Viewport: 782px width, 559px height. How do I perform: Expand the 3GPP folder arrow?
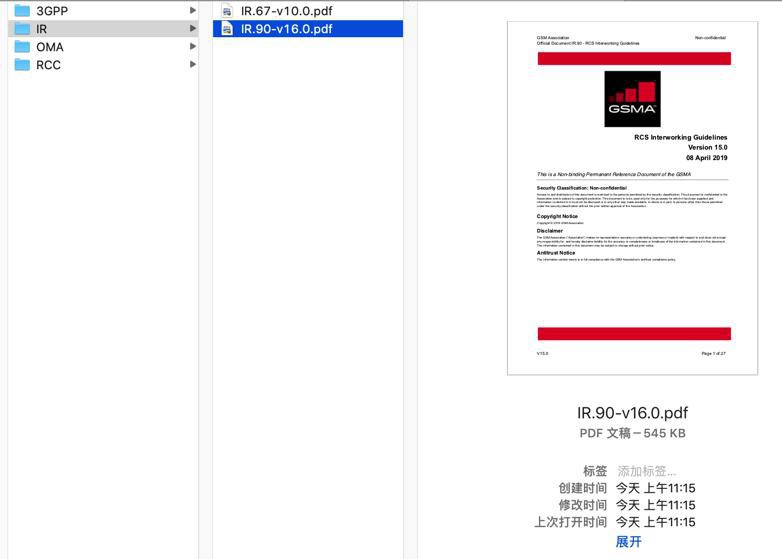tap(193, 10)
